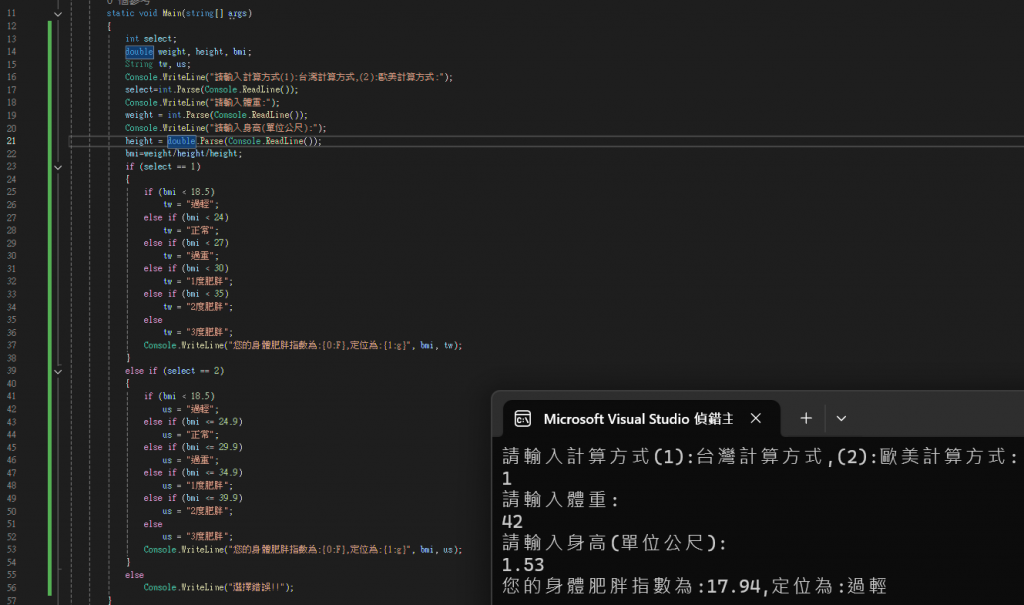Click the 'int select;' declaration
The height and width of the screenshot is (605, 1024).
(151, 39)
